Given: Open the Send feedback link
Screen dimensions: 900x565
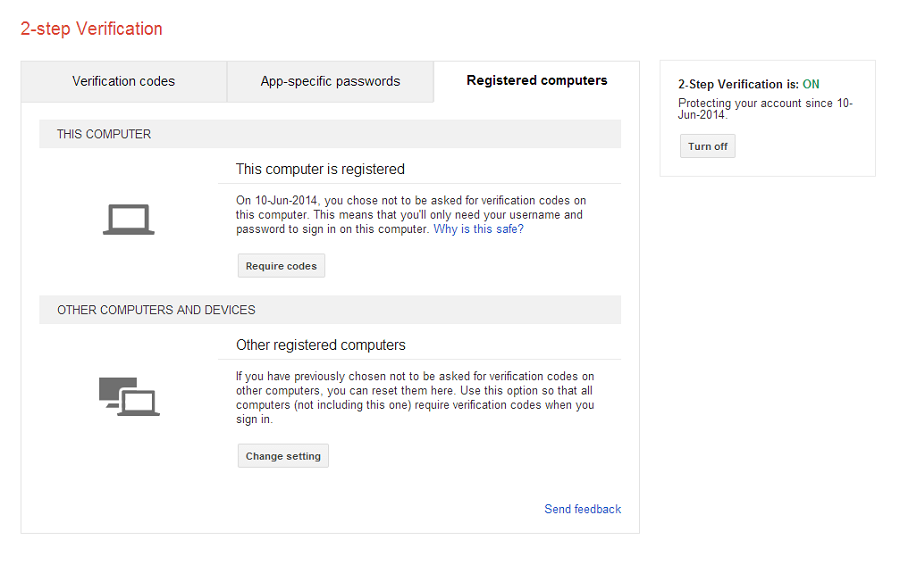Looking at the screenshot, I should (583, 509).
